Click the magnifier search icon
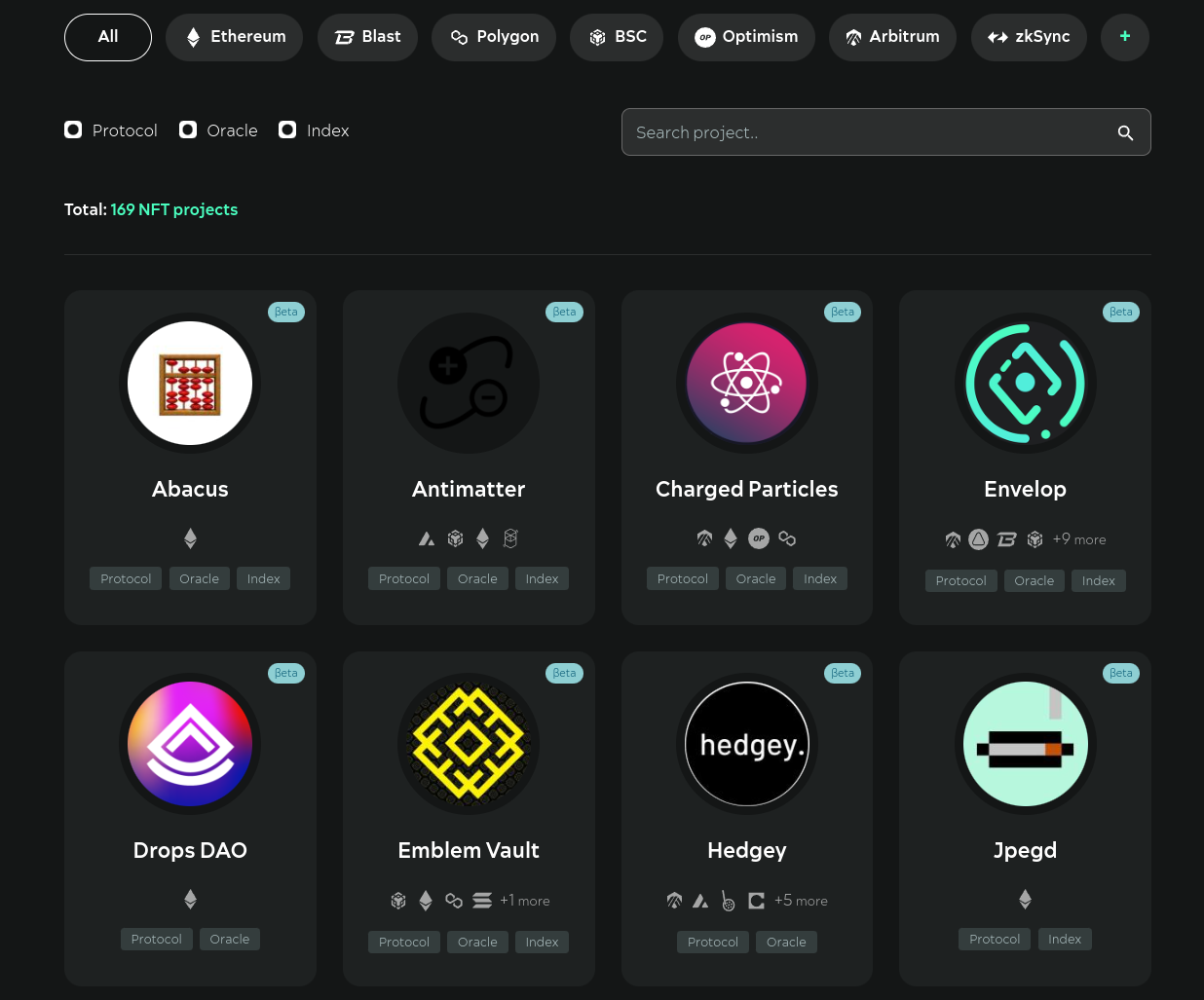The width and height of the screenshot is (1204, 1000). (1125, 133)
